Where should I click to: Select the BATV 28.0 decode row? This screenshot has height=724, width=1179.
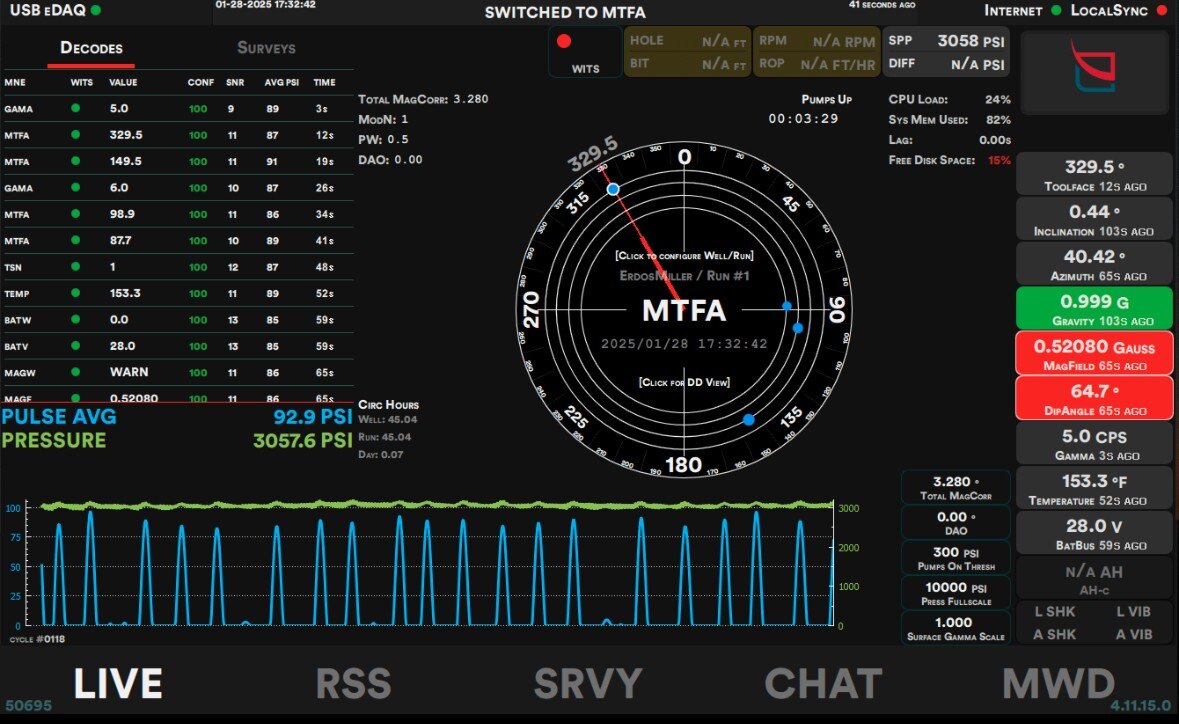pyautogui.click(x=177, y=346)
